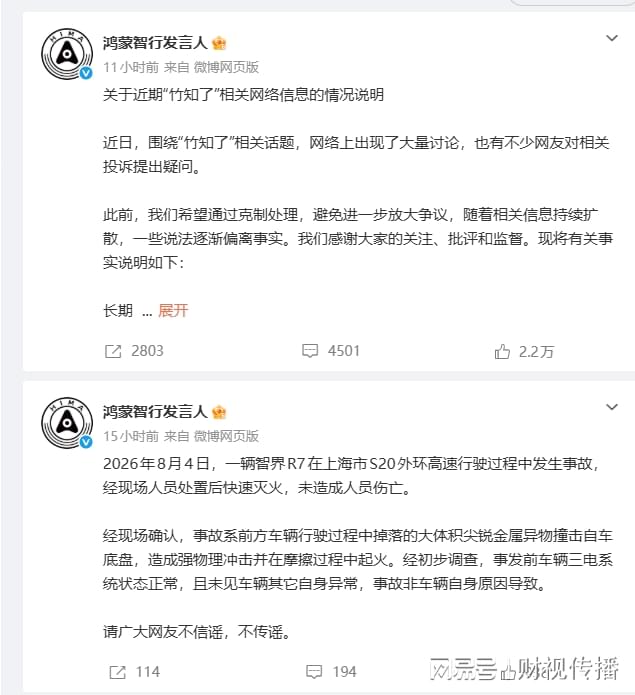The image size is (635, 695).
Task: Expand second post's options chevron menu
Action: [612, 407]
